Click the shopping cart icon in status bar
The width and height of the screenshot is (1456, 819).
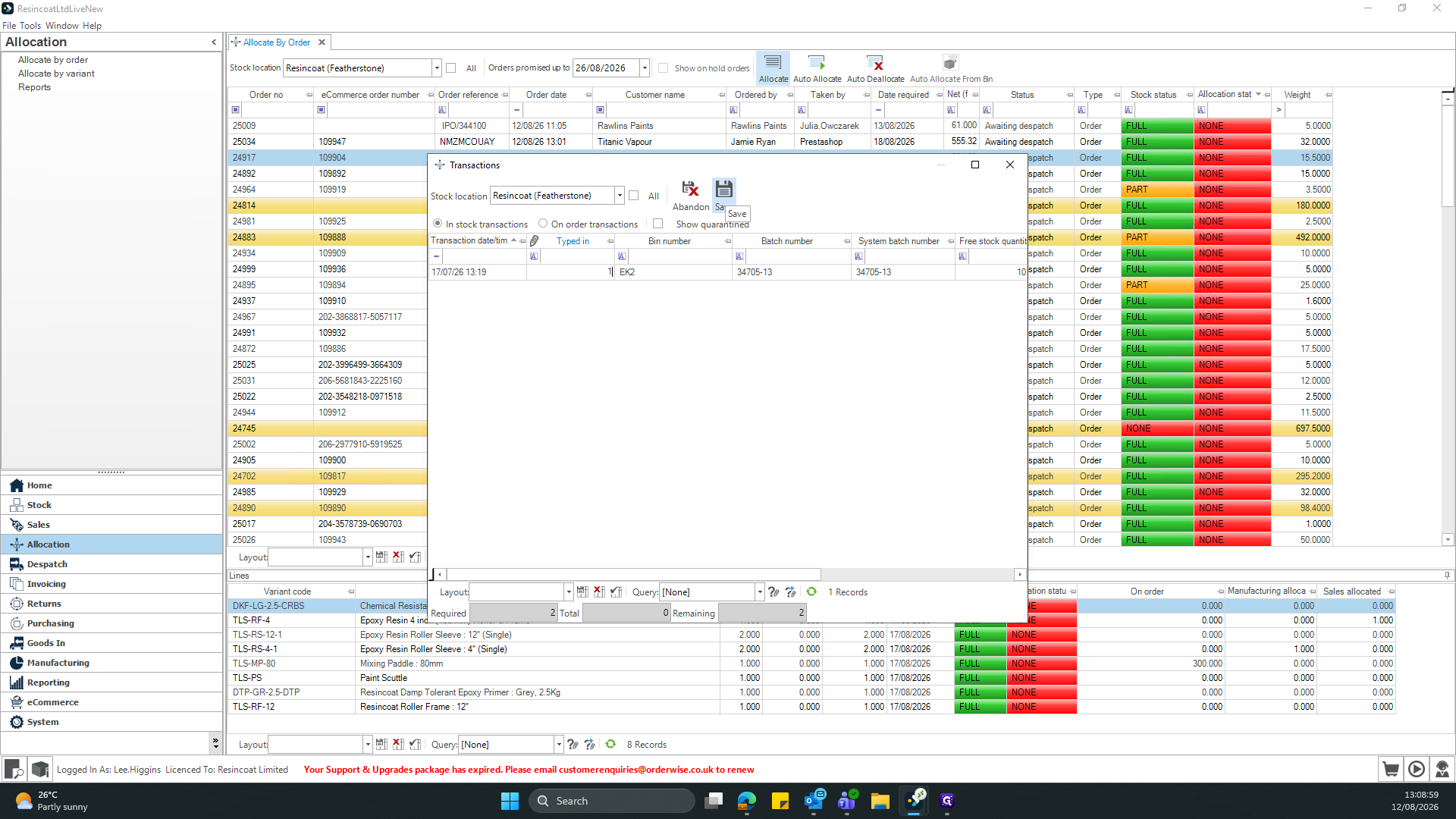click(x=1391, y=769)
